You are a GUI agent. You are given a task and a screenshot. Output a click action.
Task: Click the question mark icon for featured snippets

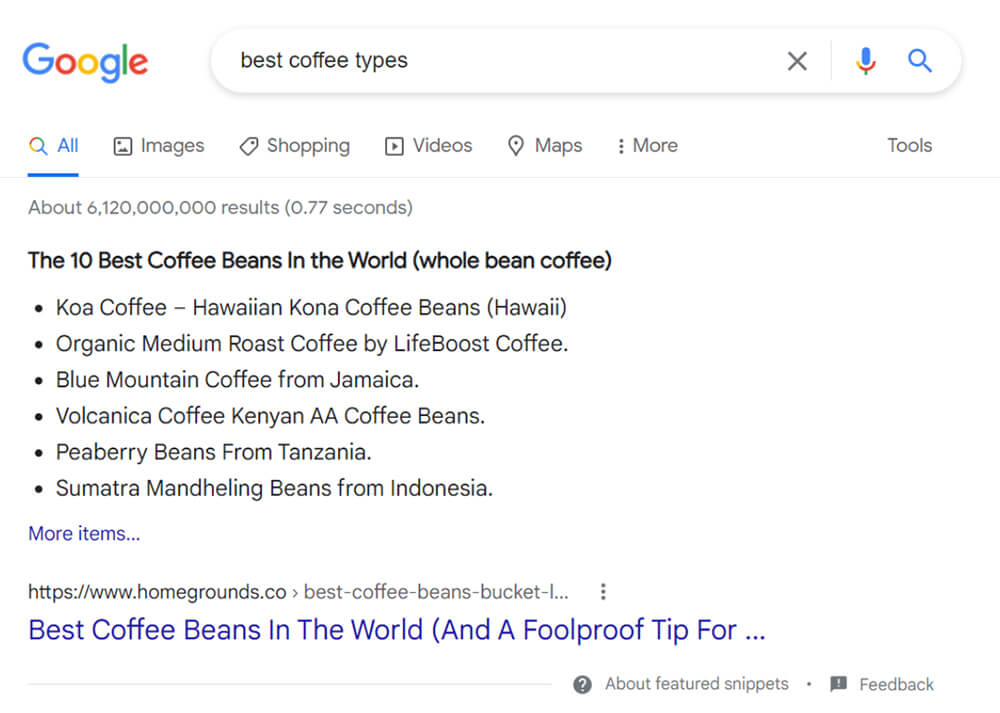pyautogui.click(x=582, y=684)
